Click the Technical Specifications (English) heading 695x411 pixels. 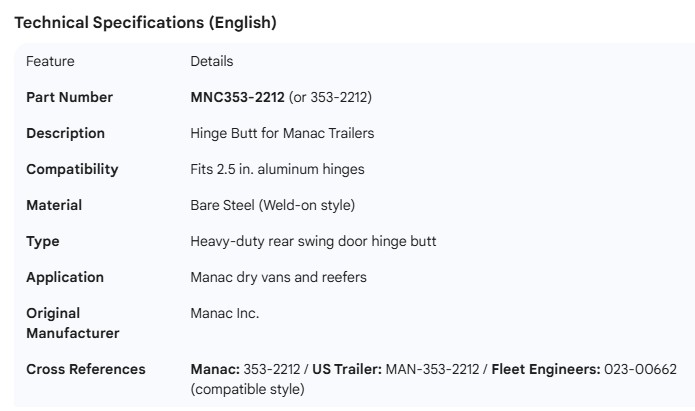[x=145, y=23]
